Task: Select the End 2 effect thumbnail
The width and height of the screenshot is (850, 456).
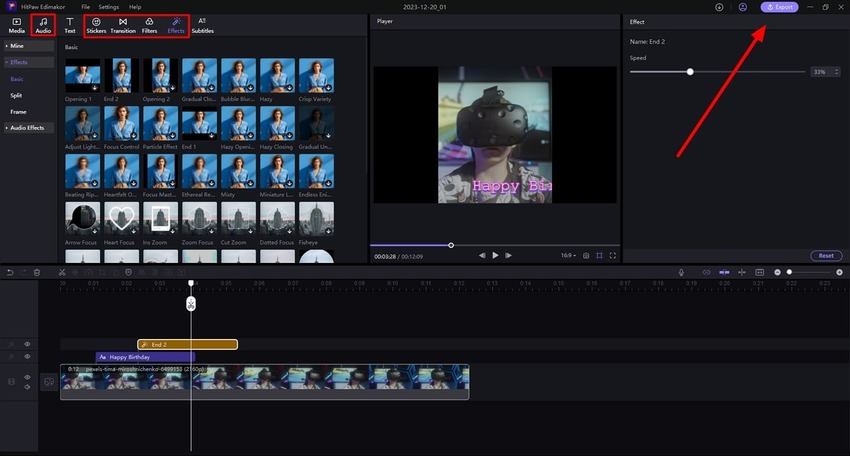Action: coord(121,75)
